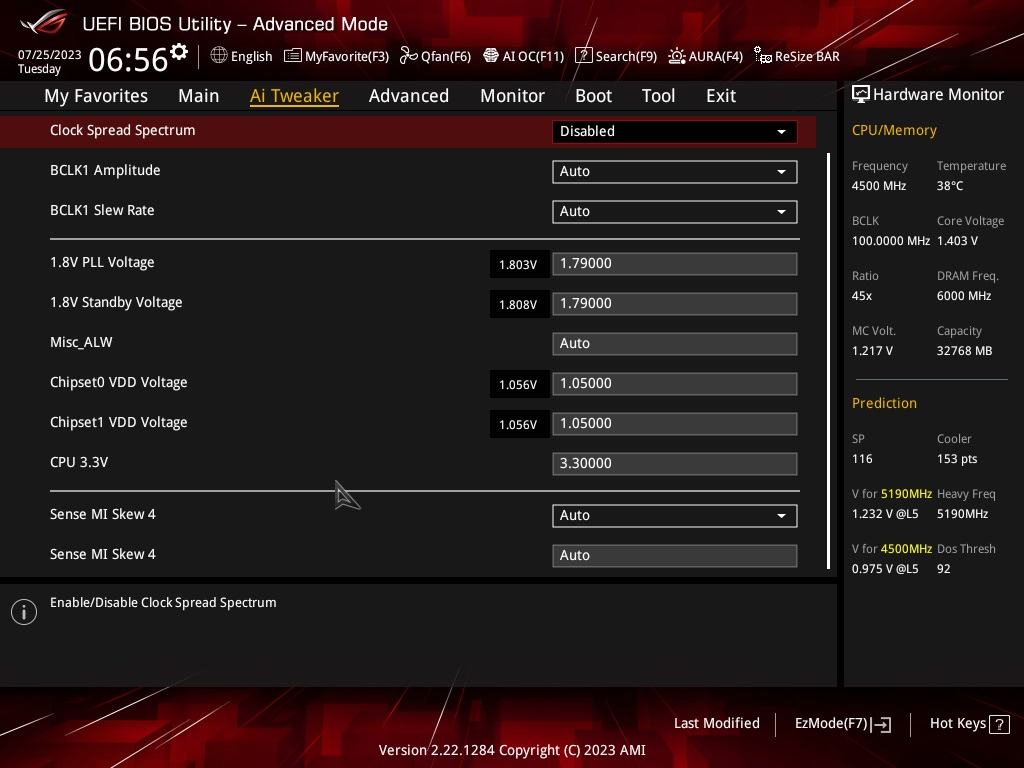Open MyFavorite list icon

click(x=293, y=56)
